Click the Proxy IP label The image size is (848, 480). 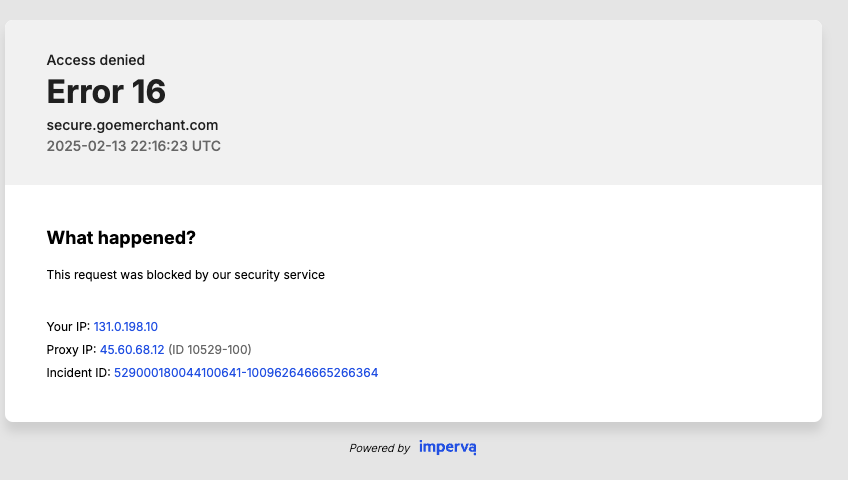[71, 350]
